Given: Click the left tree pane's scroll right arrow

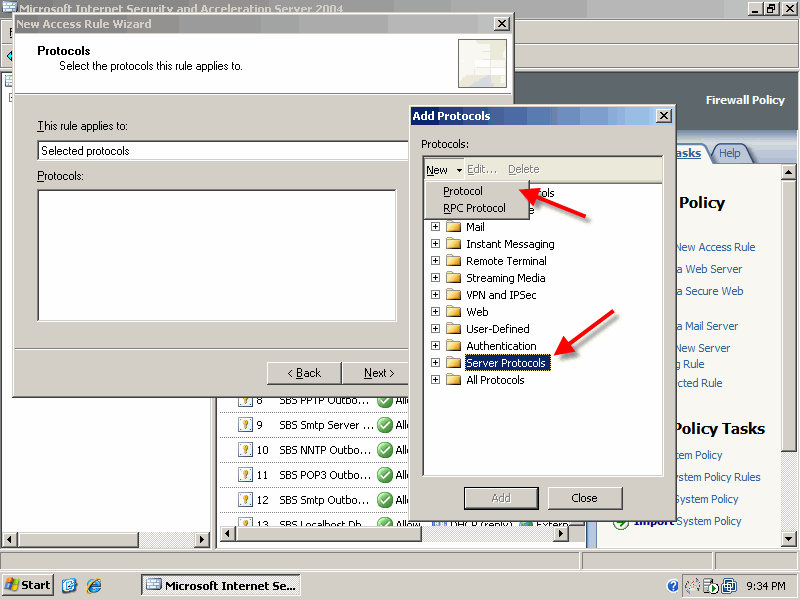Looking at the screenshot, I should (x=202, y=539).
